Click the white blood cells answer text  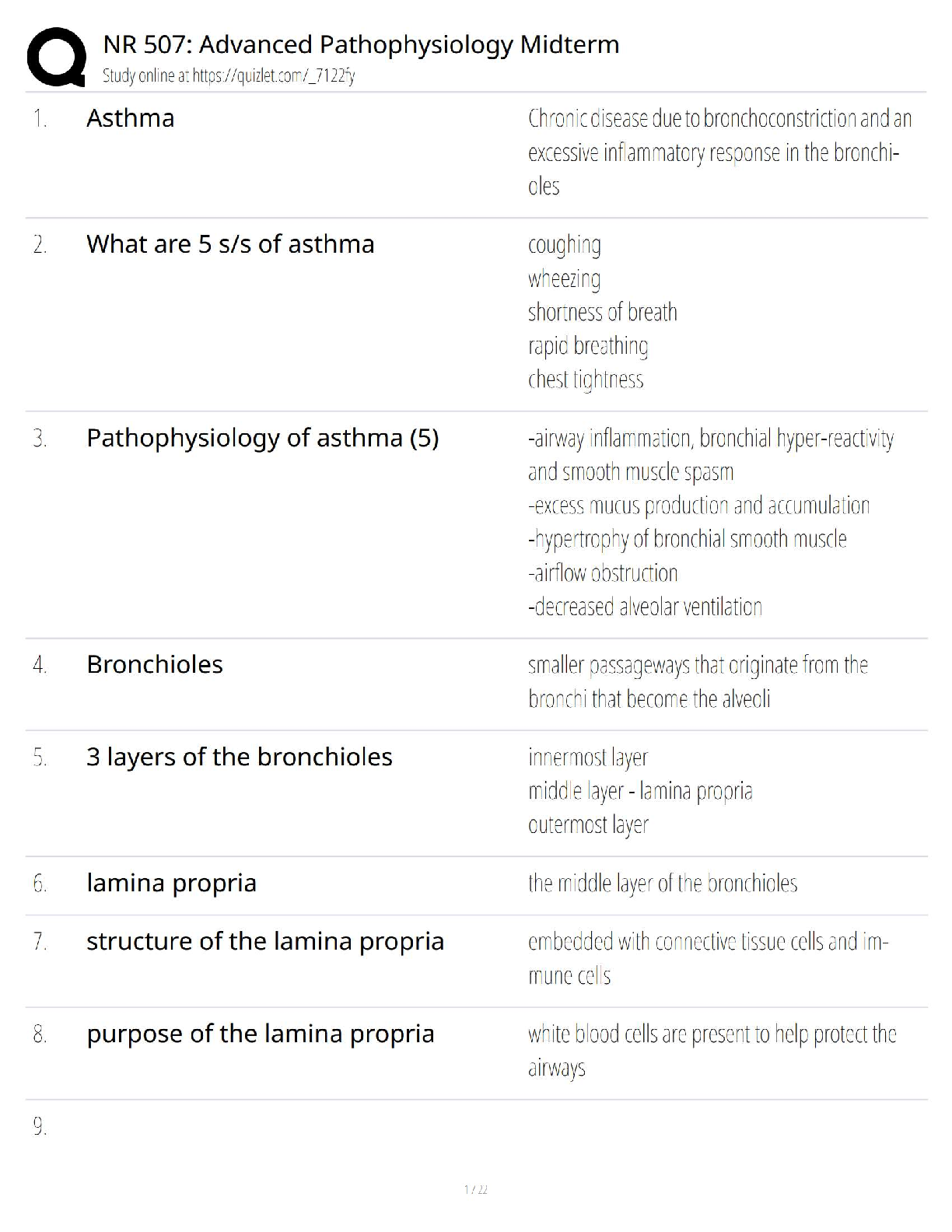[712, 1050]
